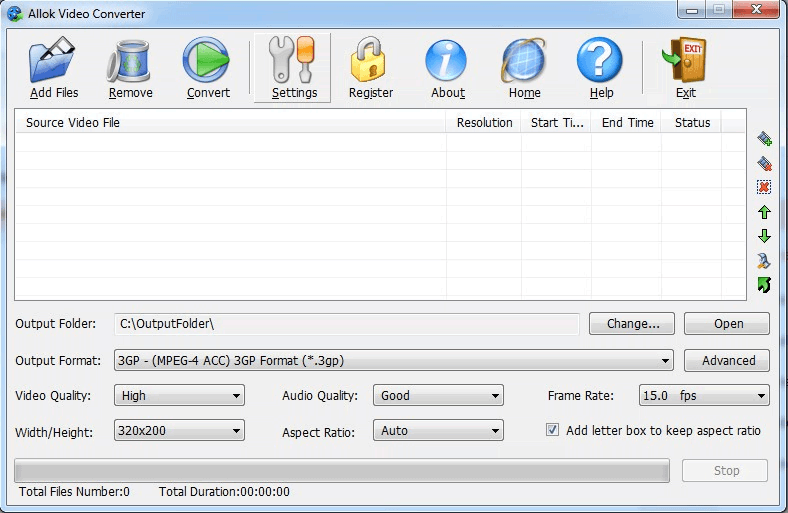Image resolution: width=788 pixels, height=513 pixels.
Task: Open Settings from the toolbar
Action: [x=292, y=68]
